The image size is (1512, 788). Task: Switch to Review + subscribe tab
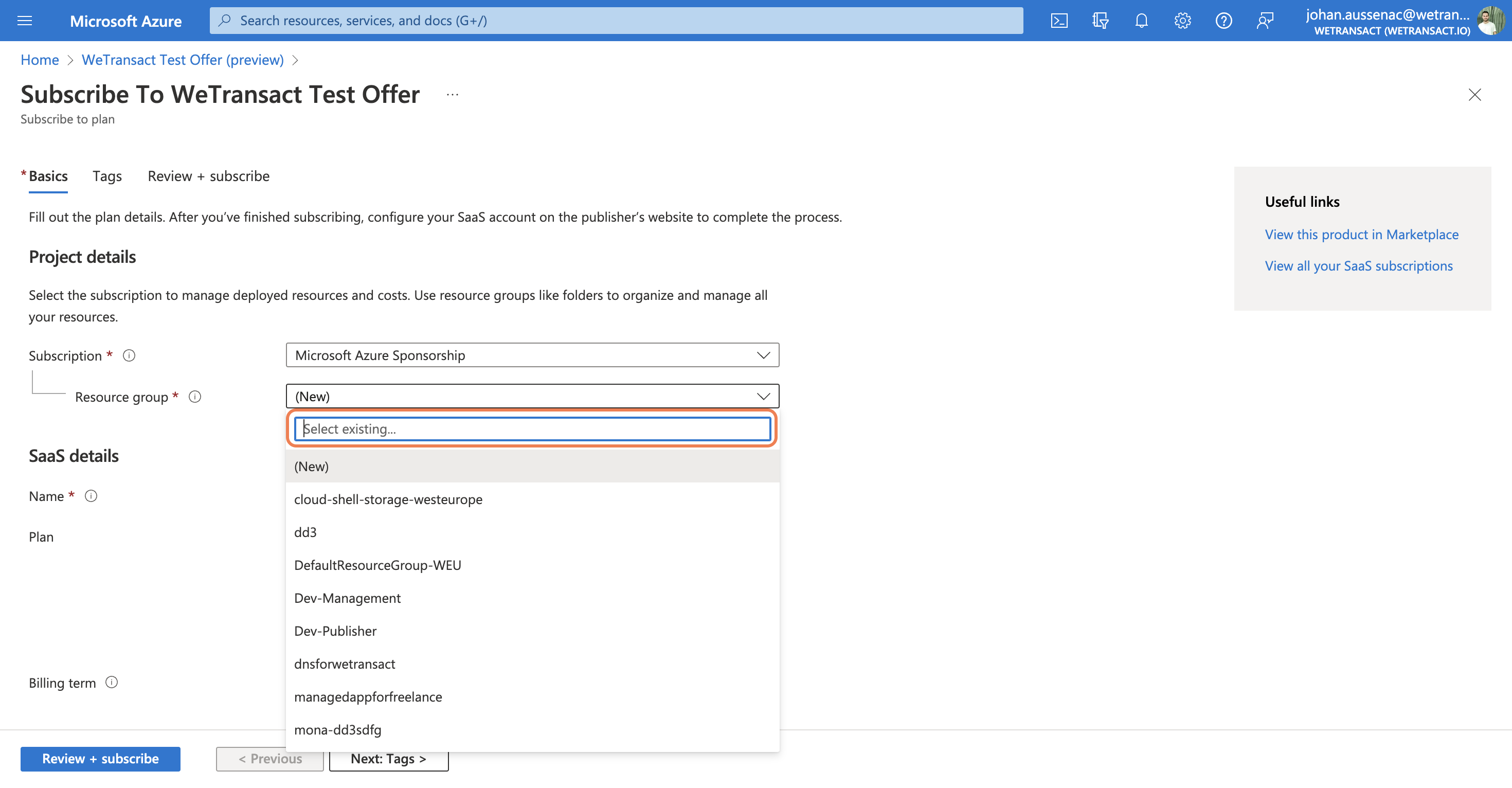pyautogui.click(x=208, y=176)
